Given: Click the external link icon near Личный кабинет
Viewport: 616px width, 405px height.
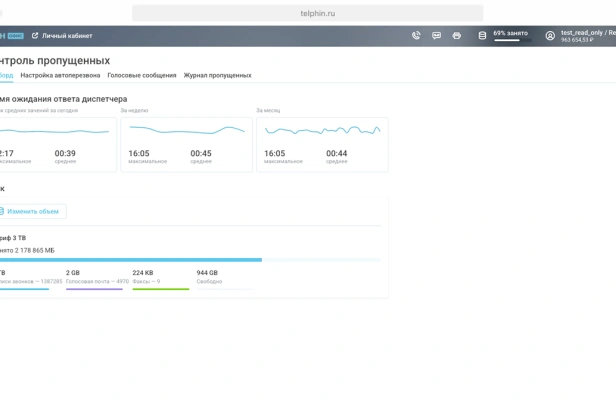Looking at the screenshot, I should coord(35,36).
